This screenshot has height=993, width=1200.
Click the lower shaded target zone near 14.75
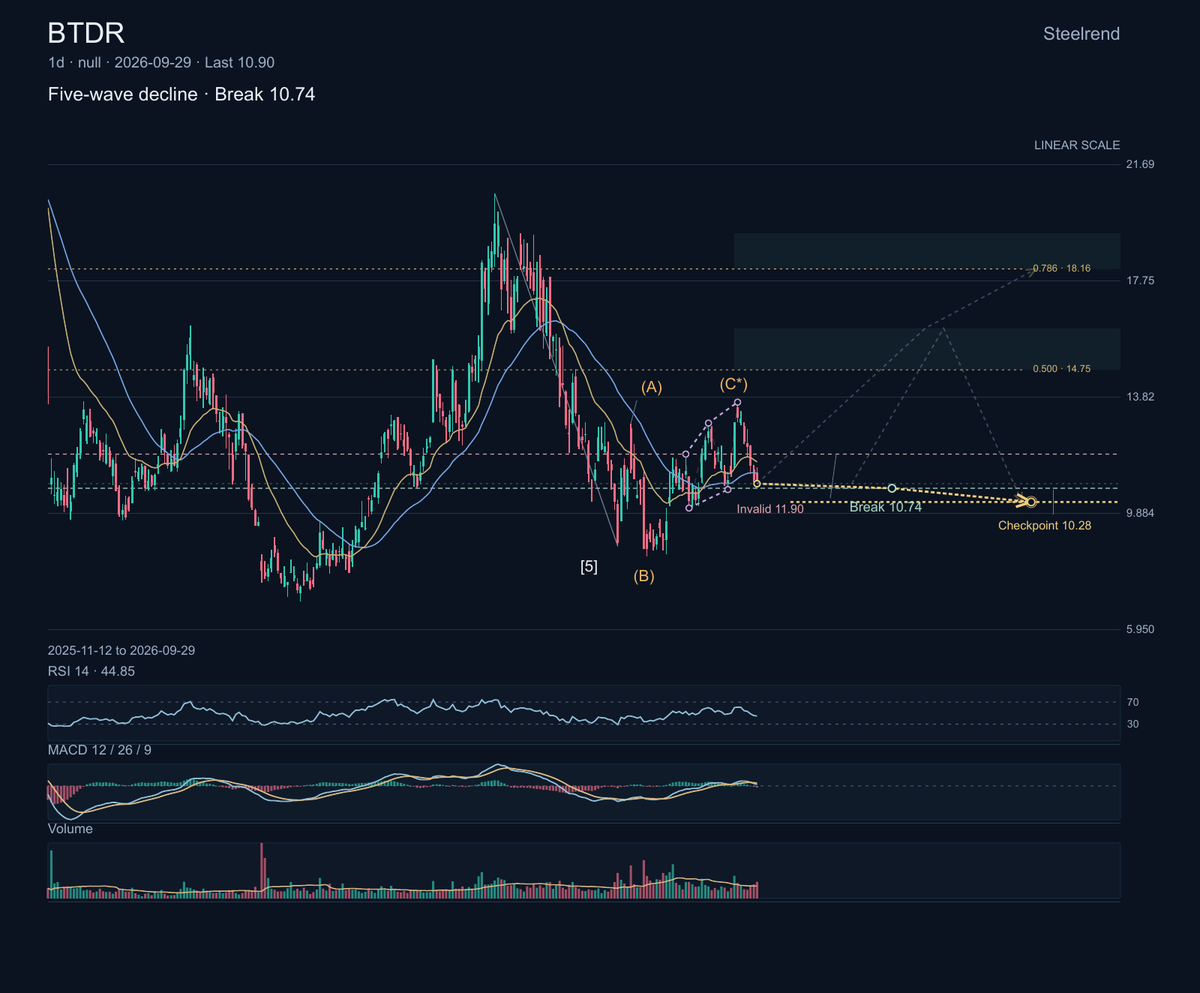click(927, 349)
